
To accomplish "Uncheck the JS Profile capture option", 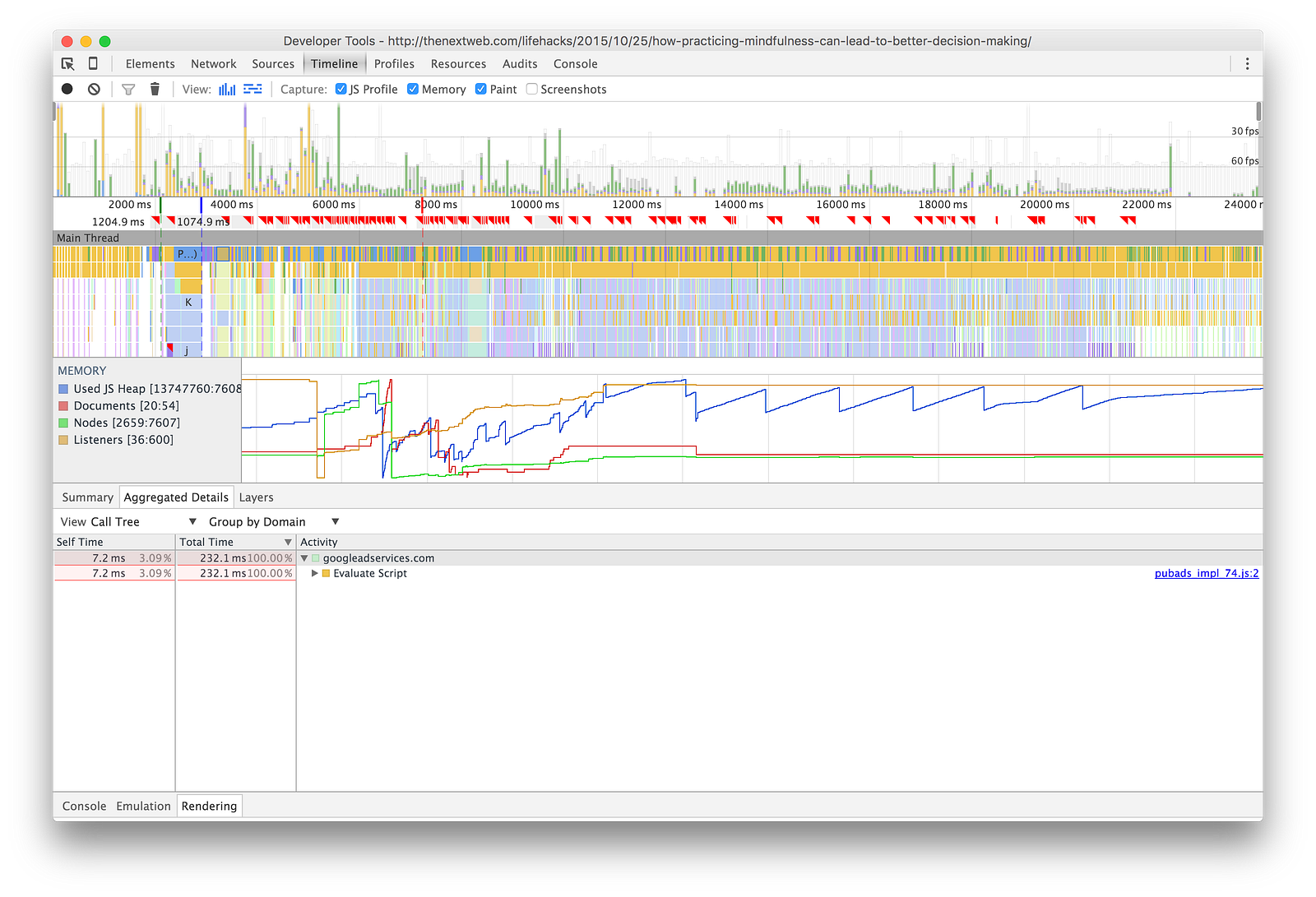I will 341,90.
